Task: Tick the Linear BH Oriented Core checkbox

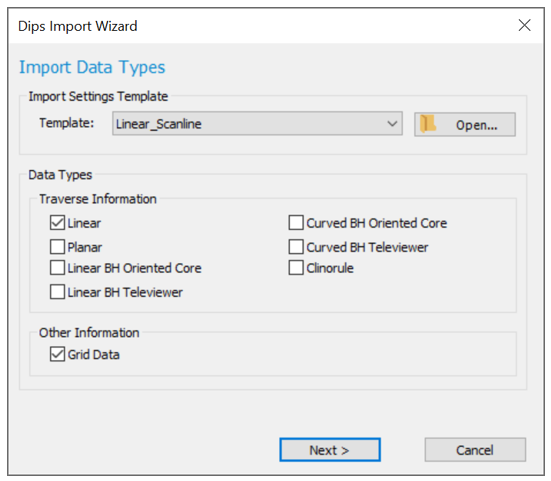Action: point(57,268)
